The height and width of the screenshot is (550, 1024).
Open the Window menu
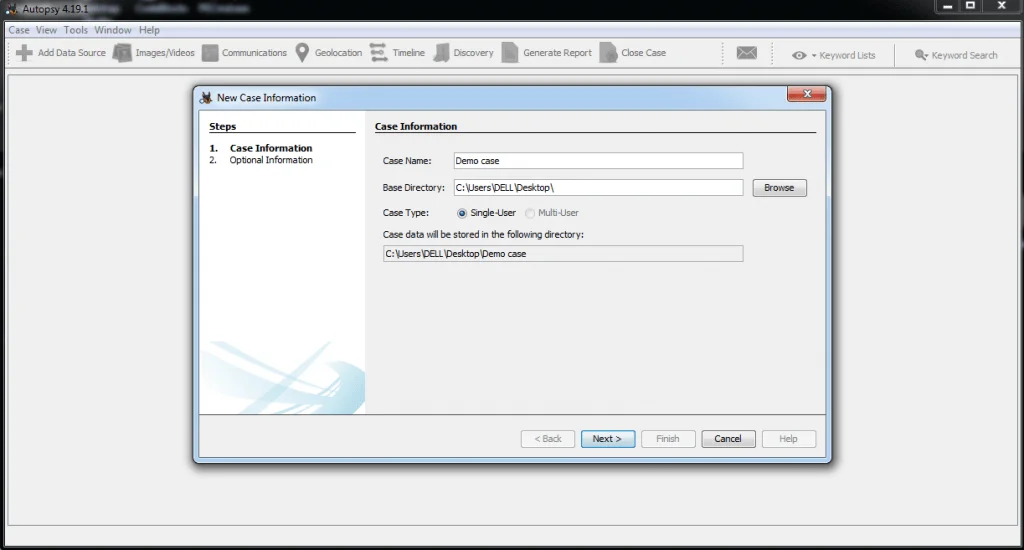click(112, 30)
